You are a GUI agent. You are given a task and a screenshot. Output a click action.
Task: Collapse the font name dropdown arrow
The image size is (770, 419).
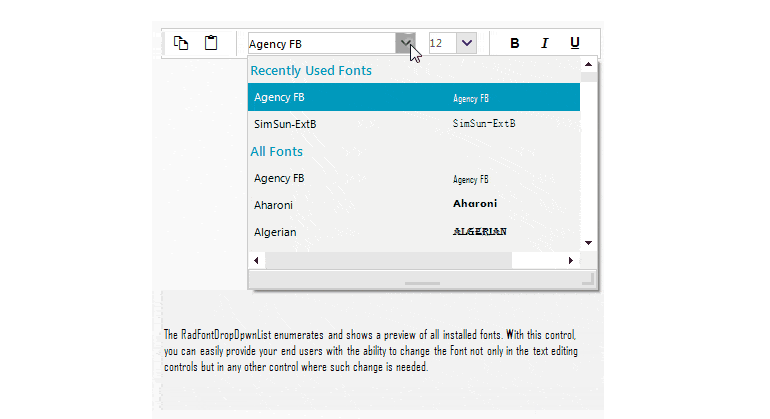(x=405, y=43)
